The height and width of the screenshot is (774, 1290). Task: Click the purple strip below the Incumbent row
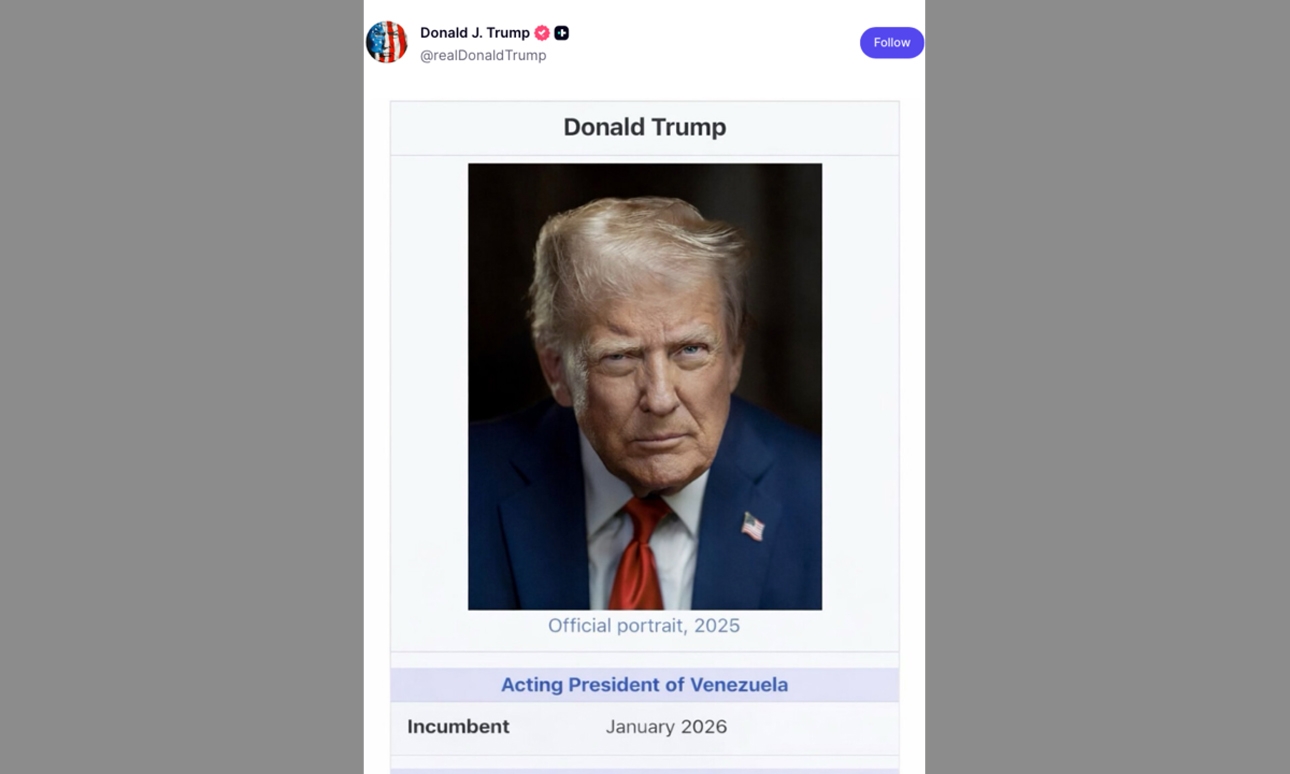(x=645, y=771)
